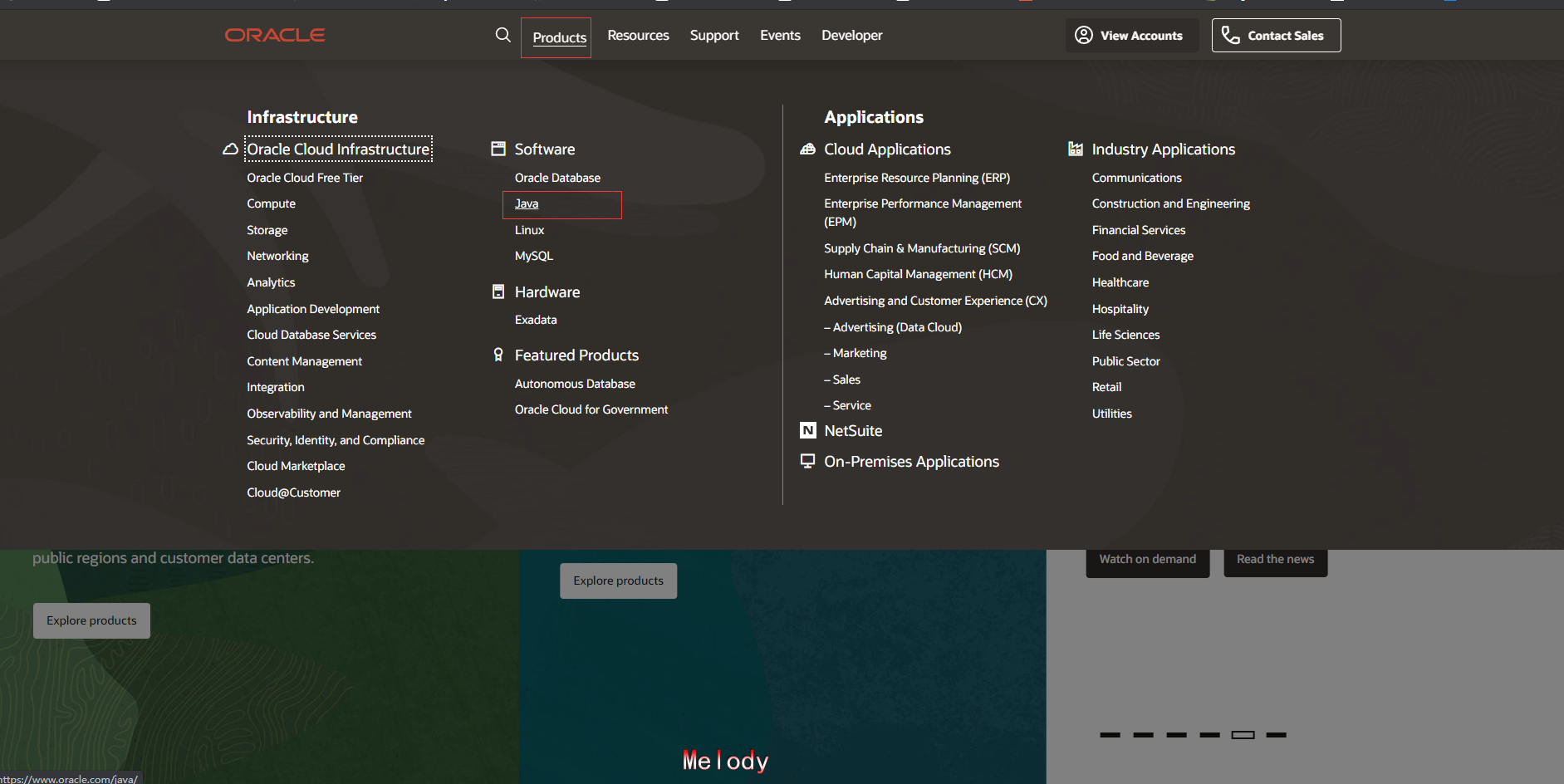Click the Software section icon
This screenshot has height=784, width=1564.
coord(498,149)
